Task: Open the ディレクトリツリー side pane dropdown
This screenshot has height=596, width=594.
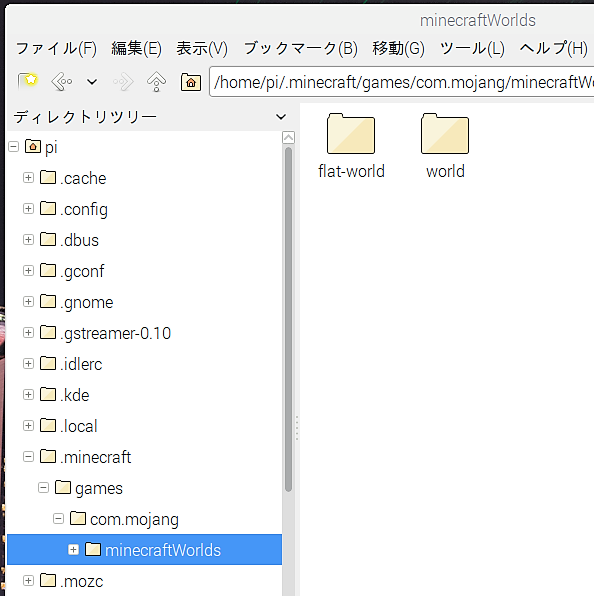Action: [x=281, y=117]
